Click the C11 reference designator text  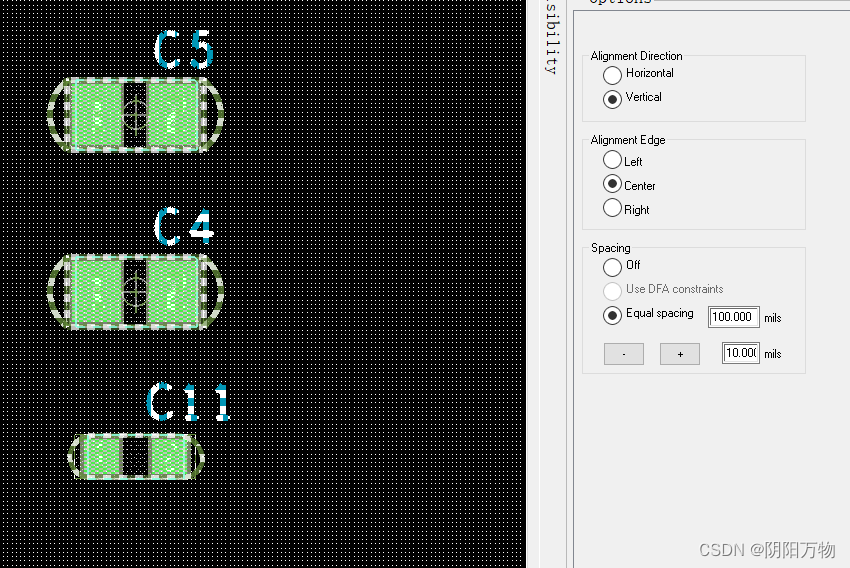[188, 402]
